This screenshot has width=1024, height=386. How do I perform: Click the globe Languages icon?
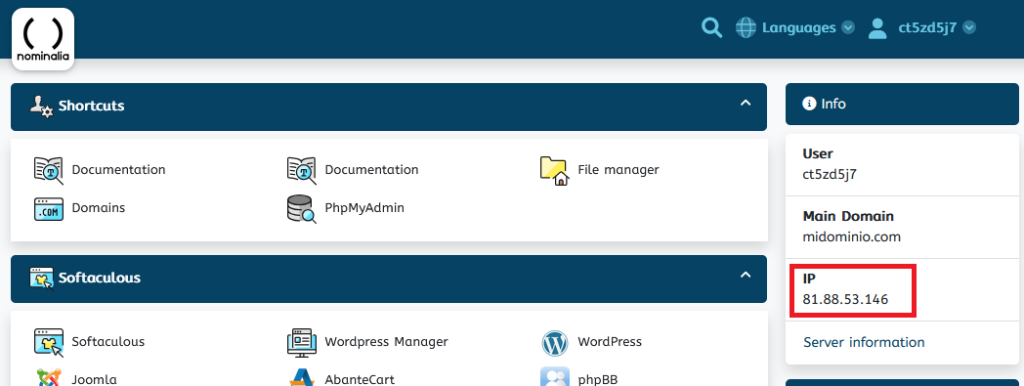745,27
